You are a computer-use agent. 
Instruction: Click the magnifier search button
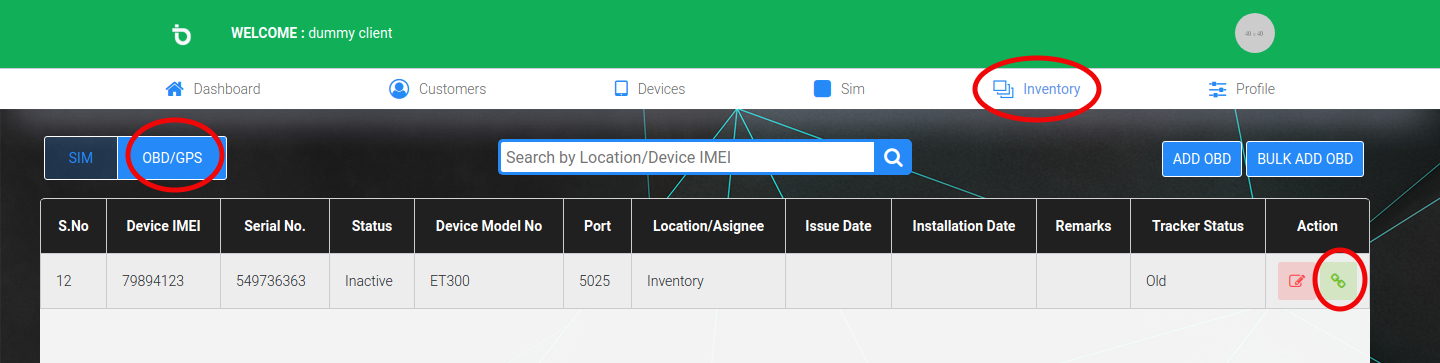pyautogui.click(x=893, y=157)
